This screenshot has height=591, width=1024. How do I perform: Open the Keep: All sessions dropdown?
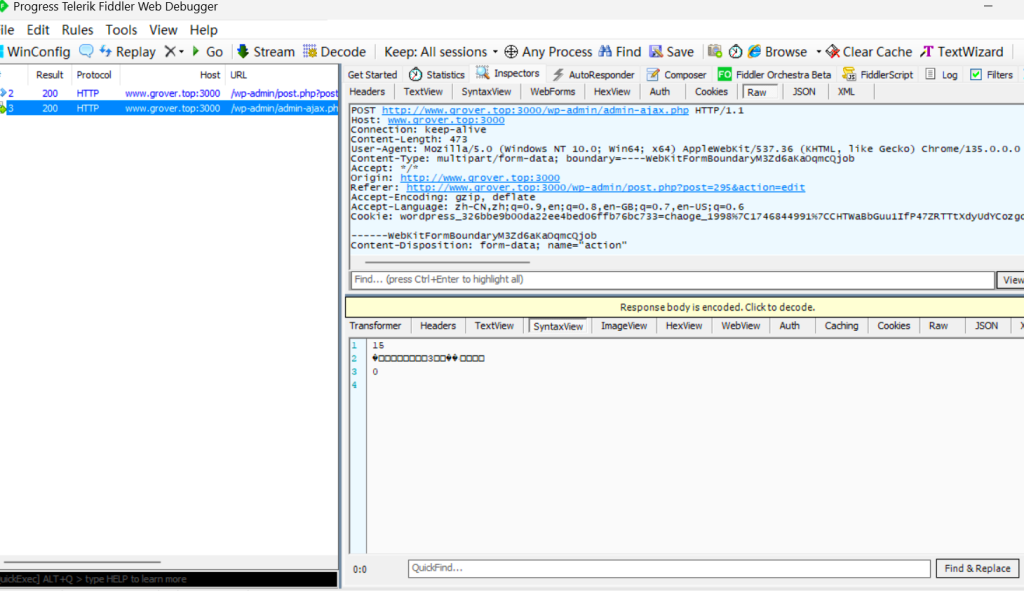pos(441,52)
